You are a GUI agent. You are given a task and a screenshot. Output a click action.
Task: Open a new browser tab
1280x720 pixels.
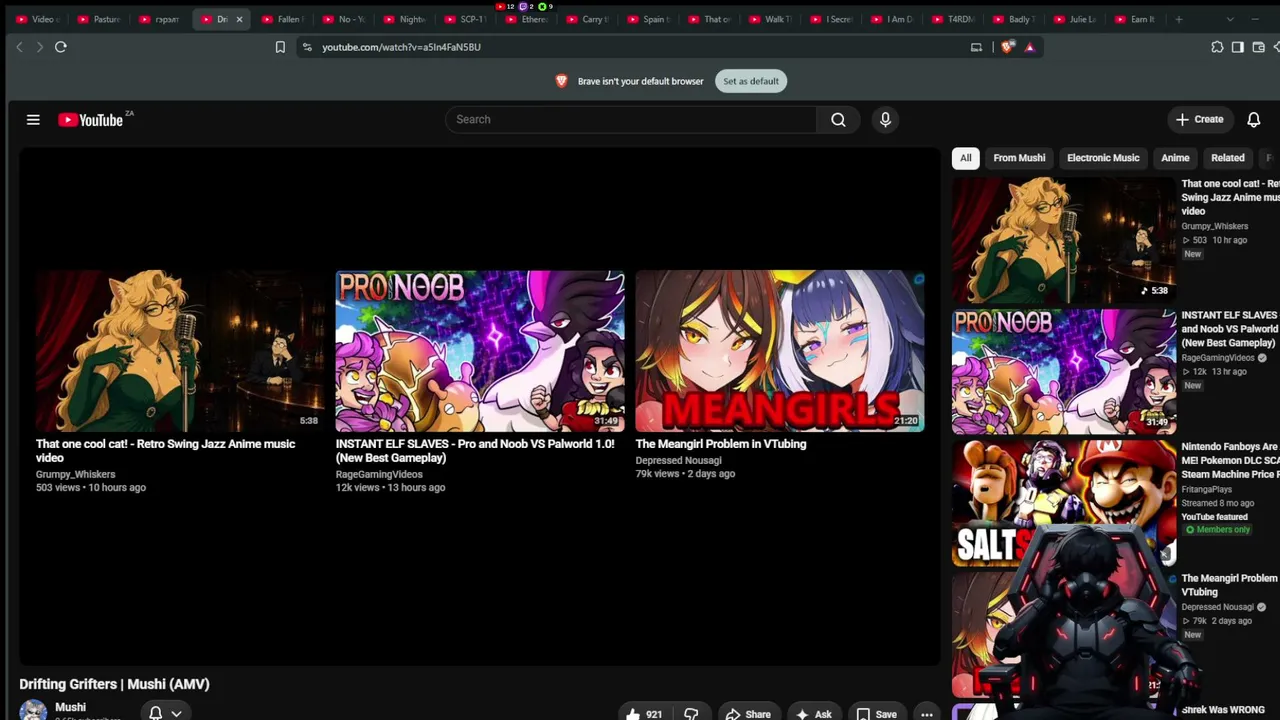pos(1179,19)
